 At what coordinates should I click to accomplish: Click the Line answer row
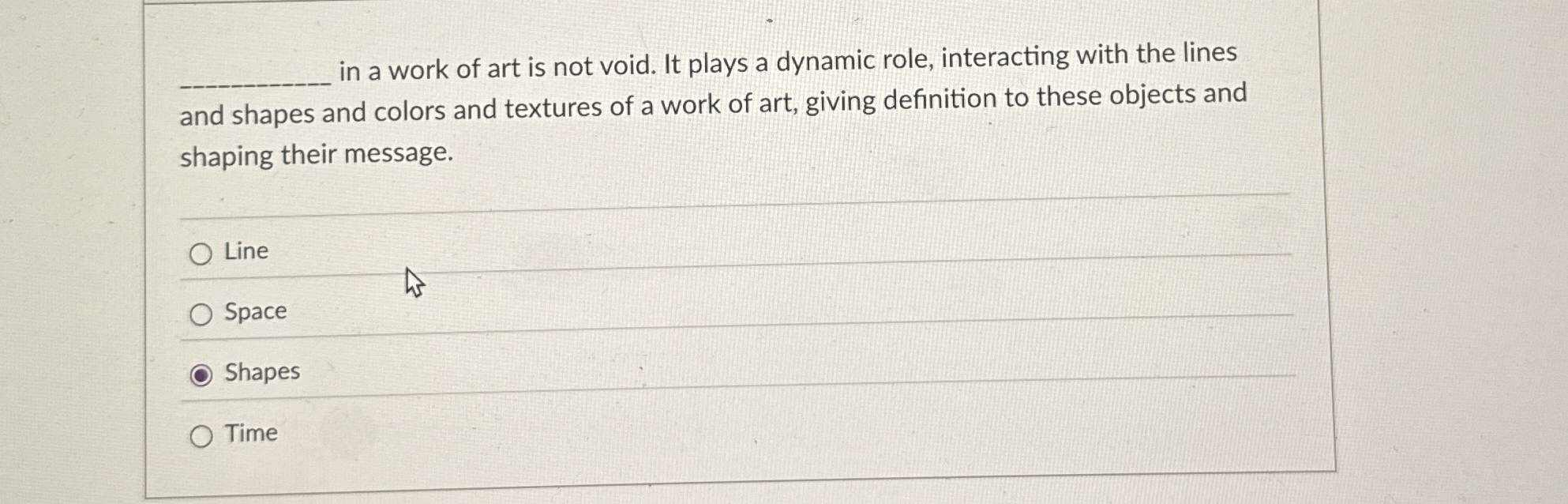coord(553,253)
